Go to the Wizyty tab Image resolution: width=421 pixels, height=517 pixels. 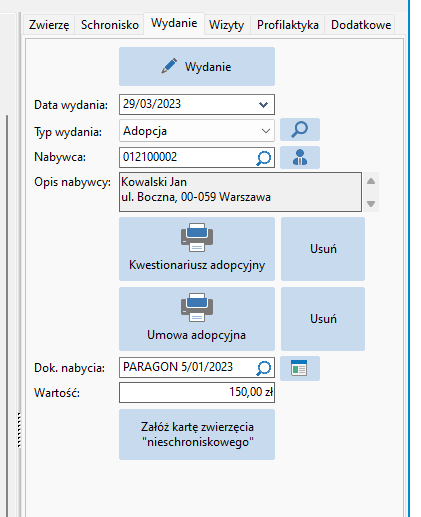pos(227,25)
